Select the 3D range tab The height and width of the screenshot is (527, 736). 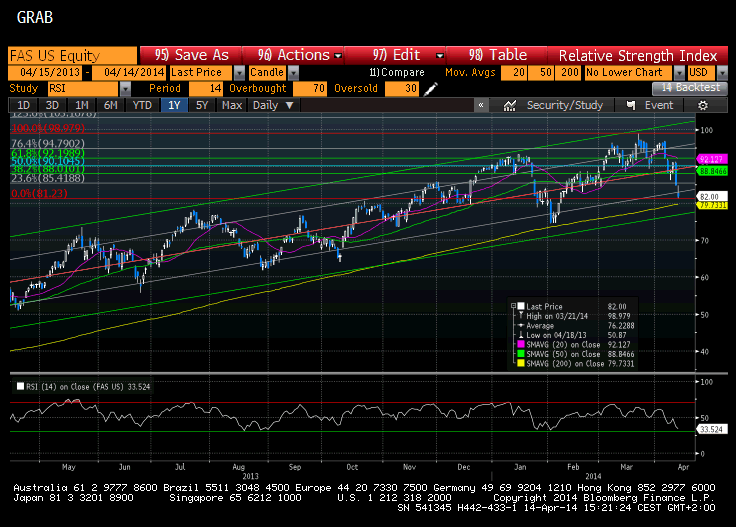(x=52, y=105)
